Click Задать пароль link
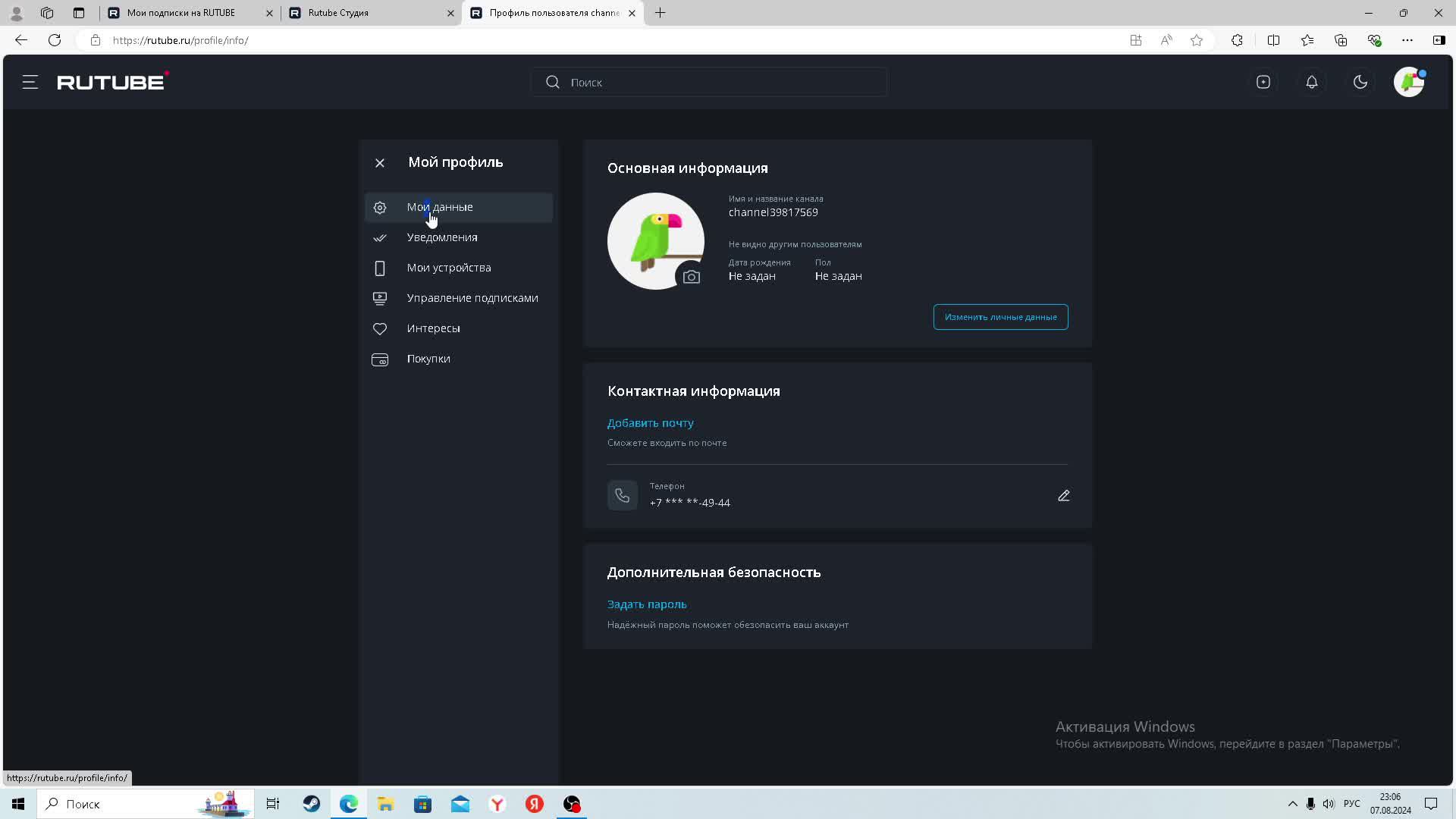1456x819 pixels. [646, 604]
